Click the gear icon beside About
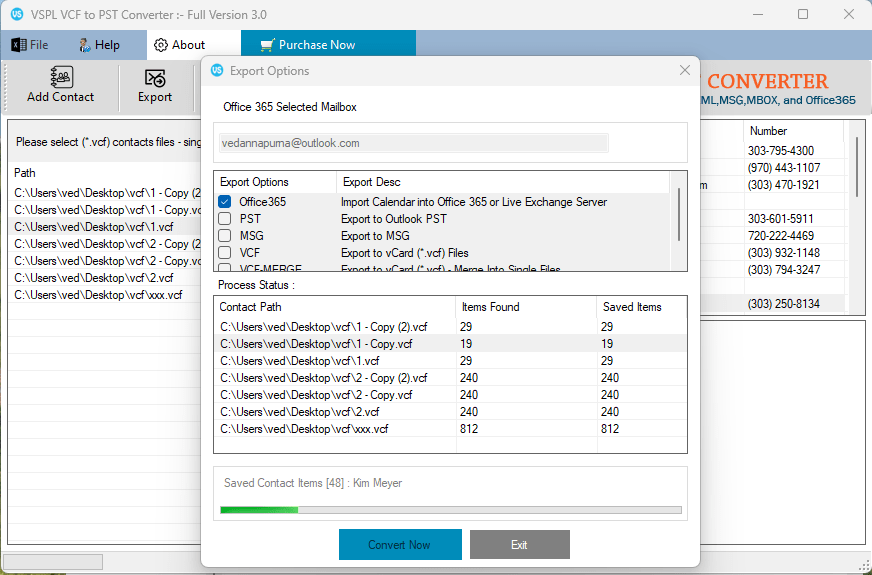The width and height of the screenshot is (872, 575). tap(161, 45)
